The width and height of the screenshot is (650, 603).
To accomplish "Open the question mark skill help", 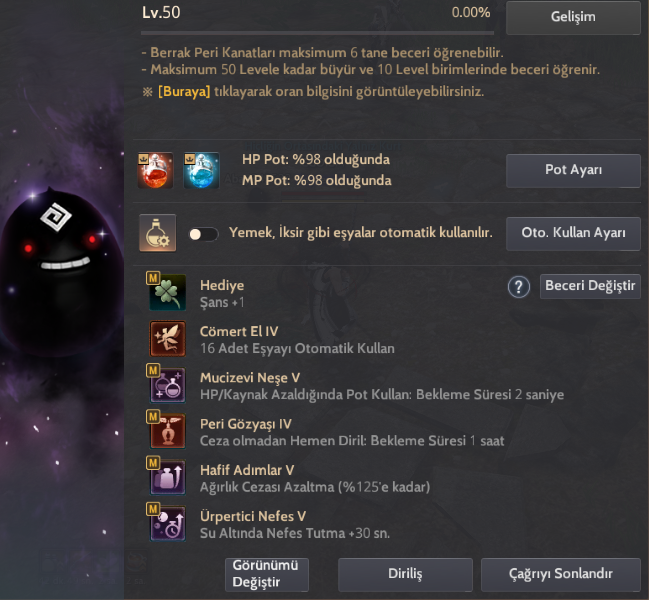I will [519, 287].
